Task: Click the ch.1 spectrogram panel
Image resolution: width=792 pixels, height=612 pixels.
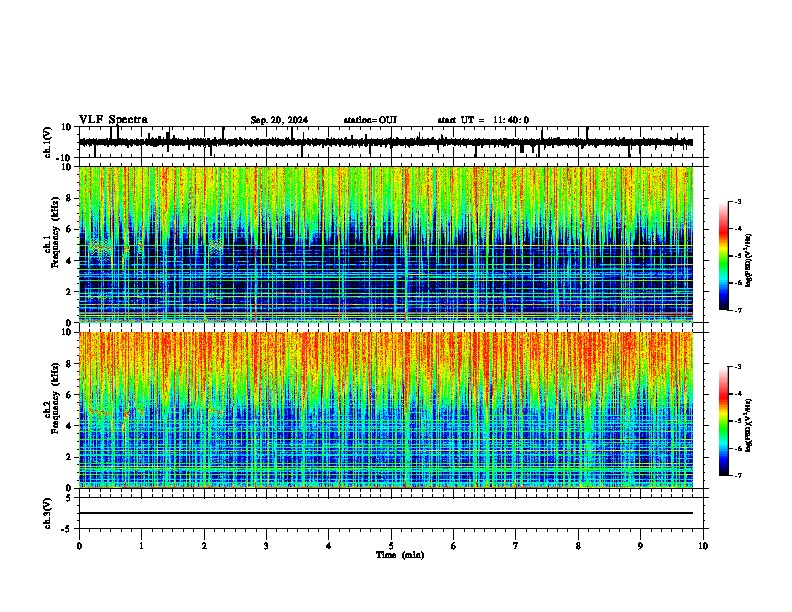Action: tap(386, 244)
